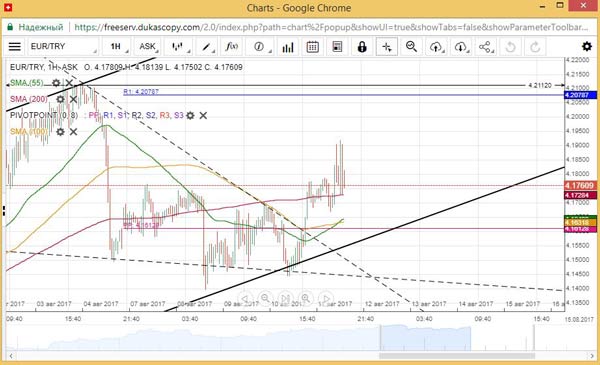
Task: Open the f(x) indicators menu
Action: click(232, 47)
